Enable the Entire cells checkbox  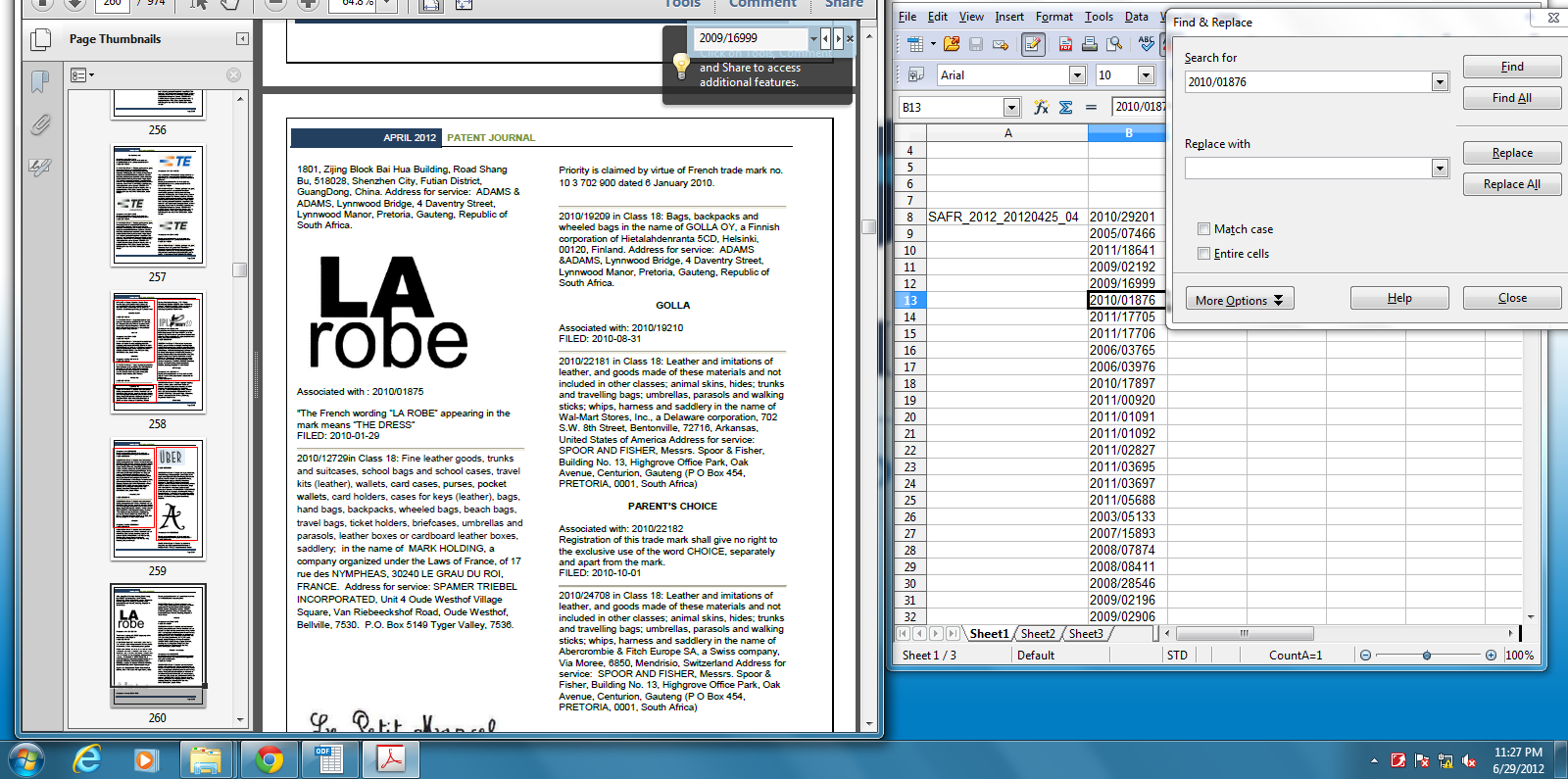(x=1203, y=254)
